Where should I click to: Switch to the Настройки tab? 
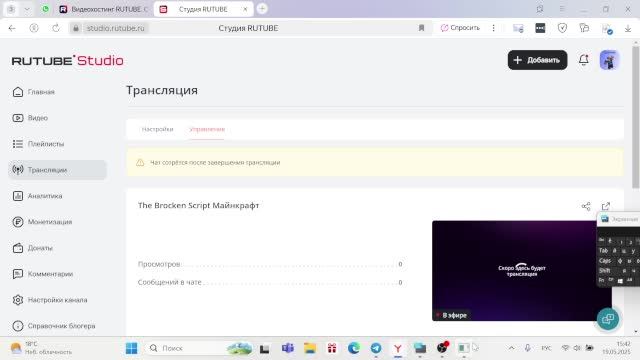pyautogui.click(x=158, y=129)
